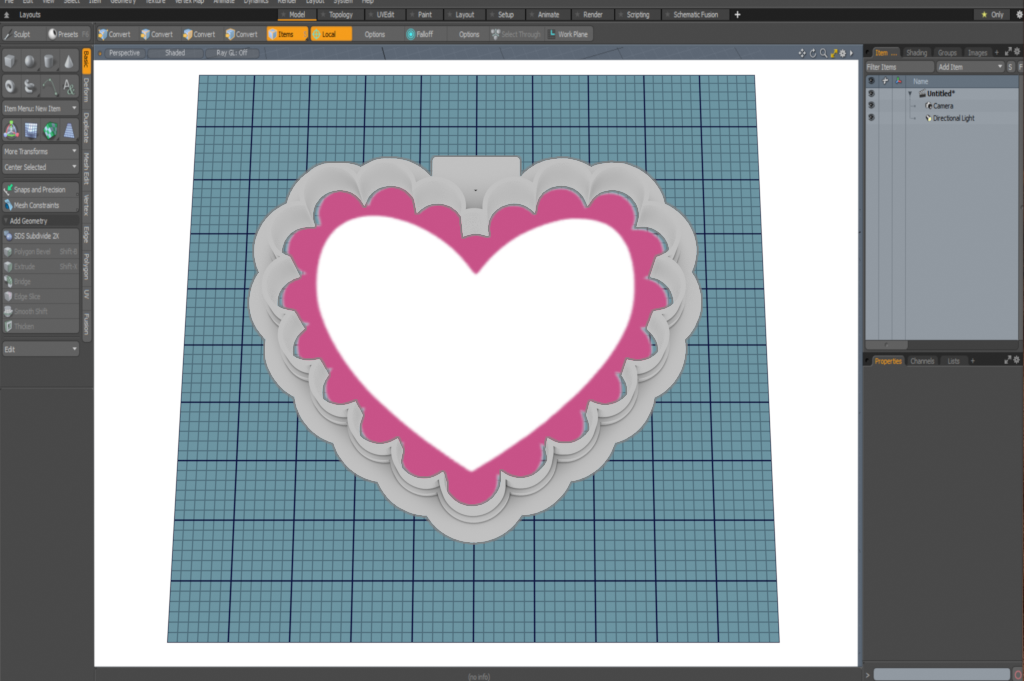Select the Cube primitive tool

(10, 62)
